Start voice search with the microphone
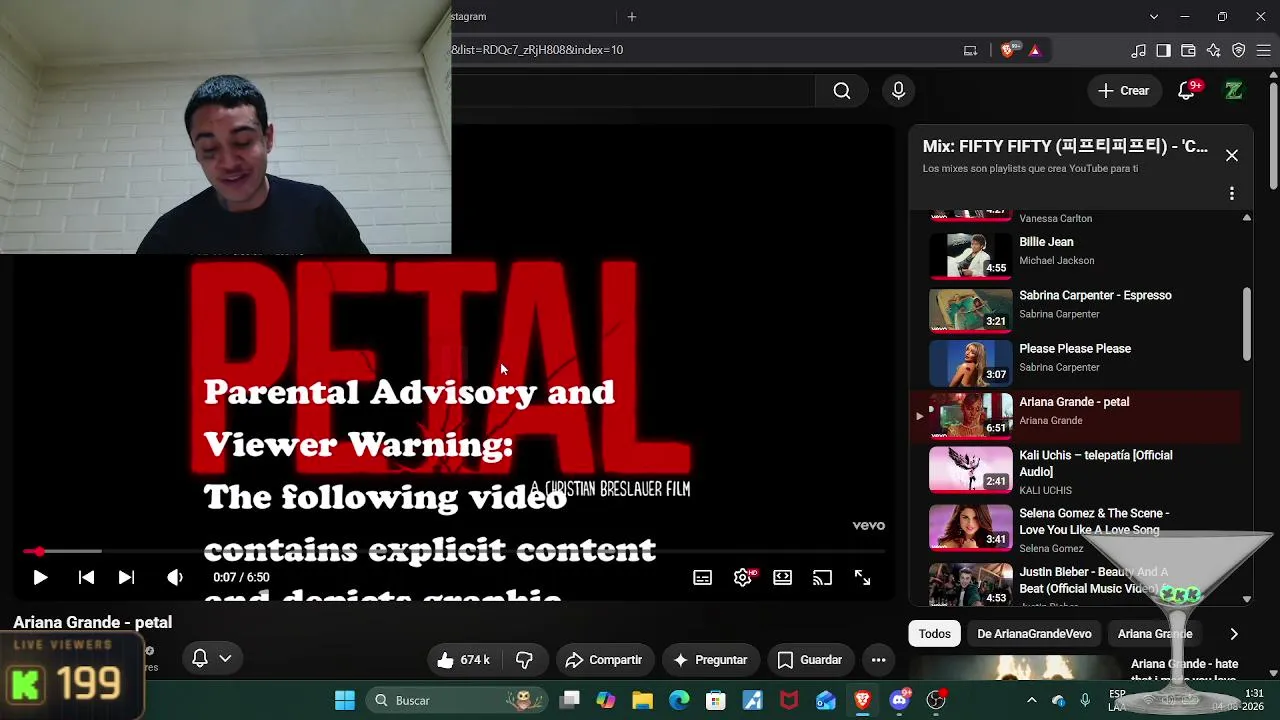This screenshot has width=1280, height=720. tap(898, 91)
